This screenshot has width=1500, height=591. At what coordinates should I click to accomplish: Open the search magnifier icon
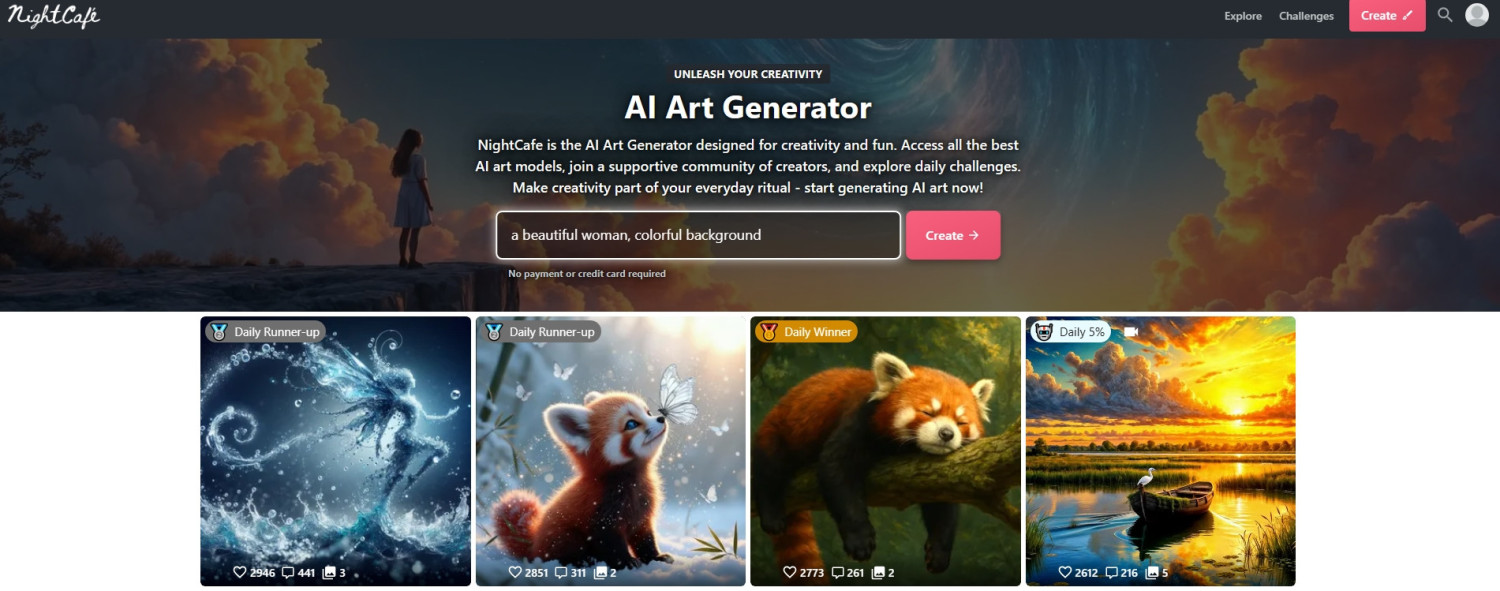[1445, 15]
